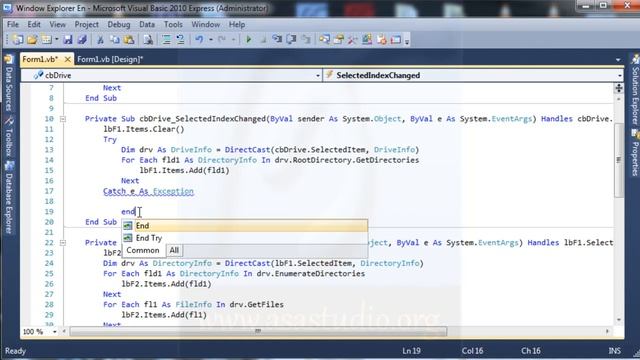This screenshot has width=640, height=360.
Task: Click the Paste clipboard icon
Action: click(129, 40)
